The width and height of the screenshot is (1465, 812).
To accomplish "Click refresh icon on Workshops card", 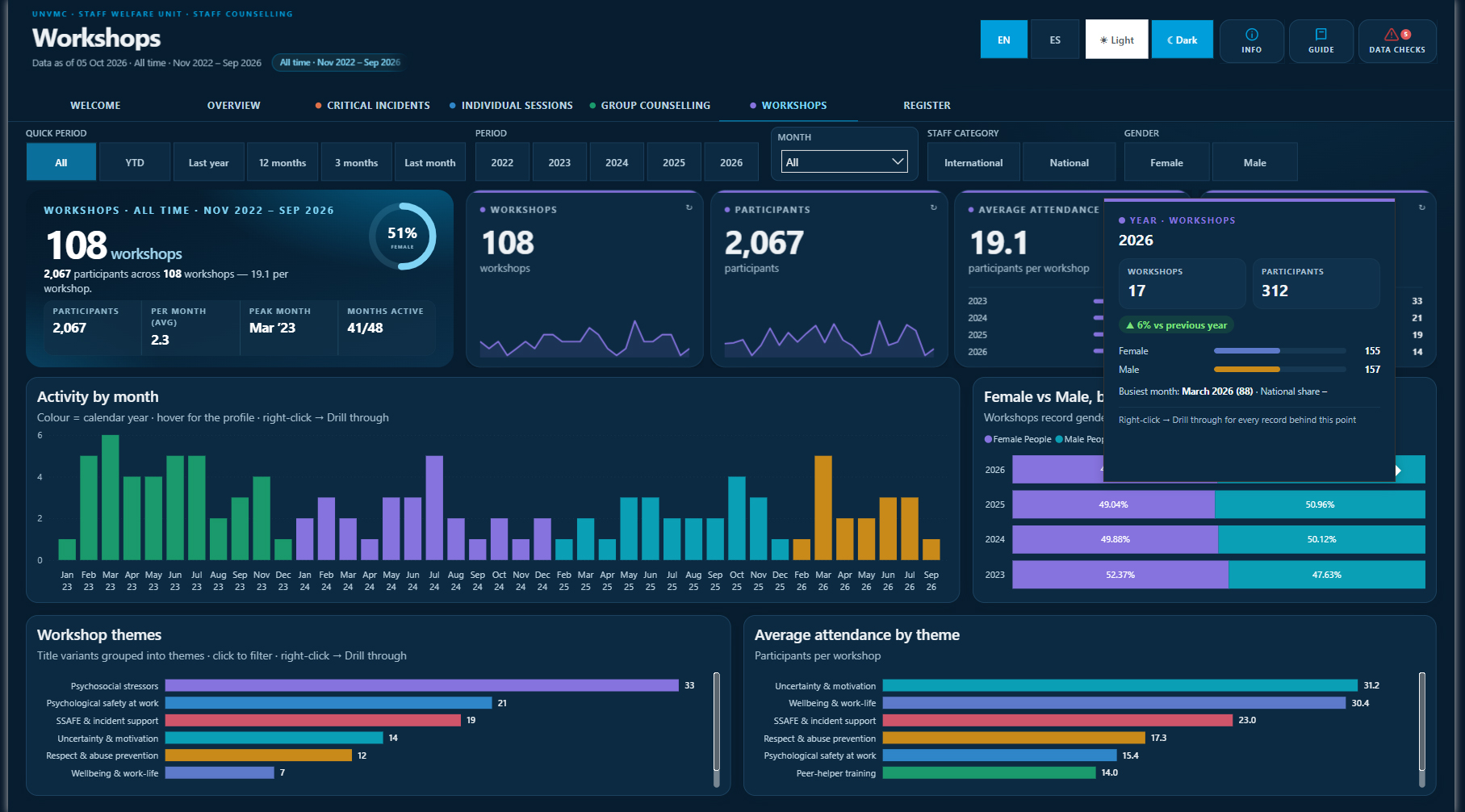I will [x=689, y=207].
